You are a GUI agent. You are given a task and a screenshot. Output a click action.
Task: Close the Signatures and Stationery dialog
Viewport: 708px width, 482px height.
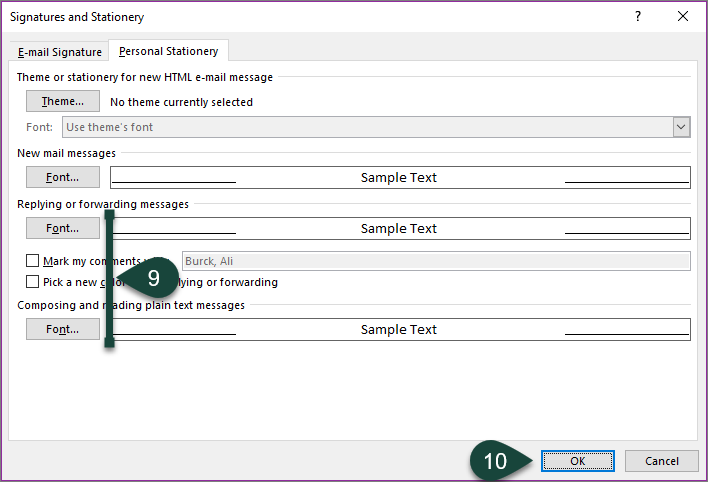tap(683, 17)
